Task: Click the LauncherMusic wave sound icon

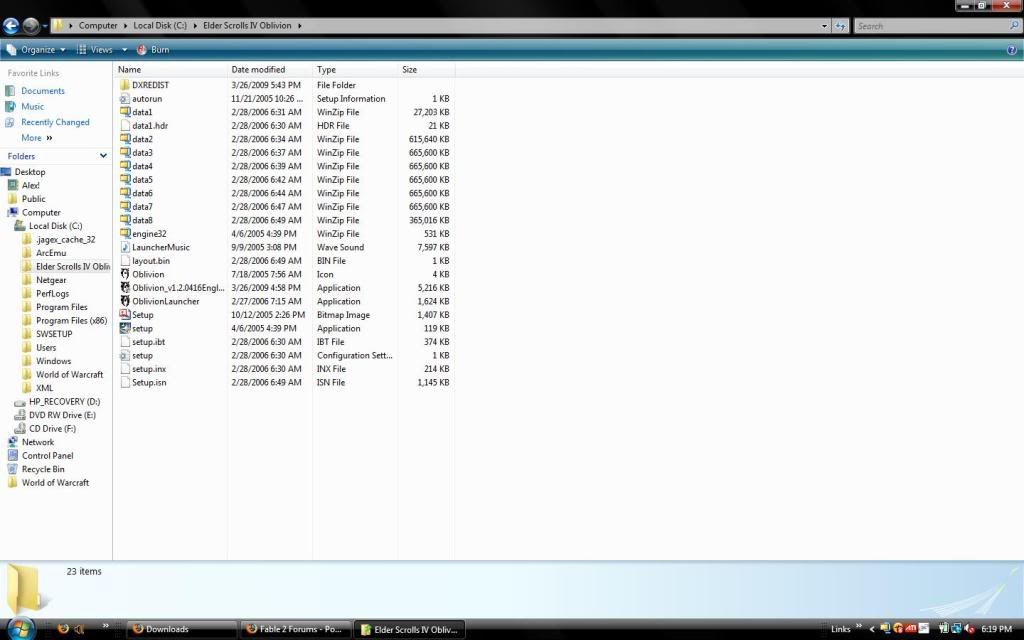Action: point(125,248)
